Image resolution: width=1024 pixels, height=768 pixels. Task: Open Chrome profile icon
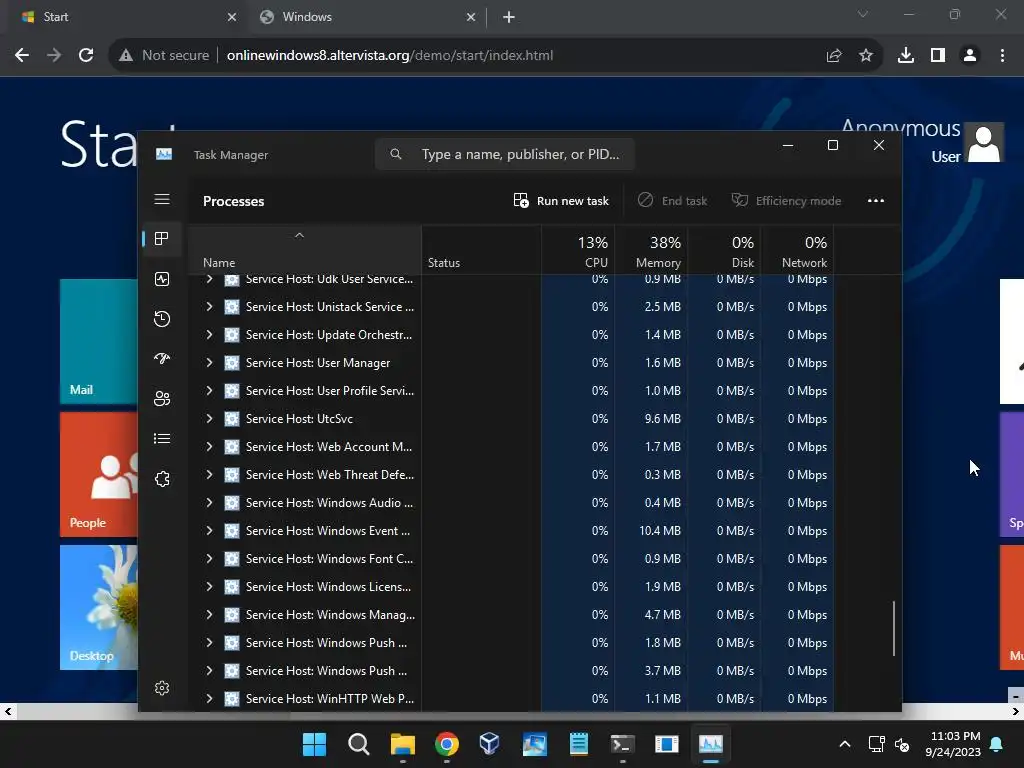(970, 56)
